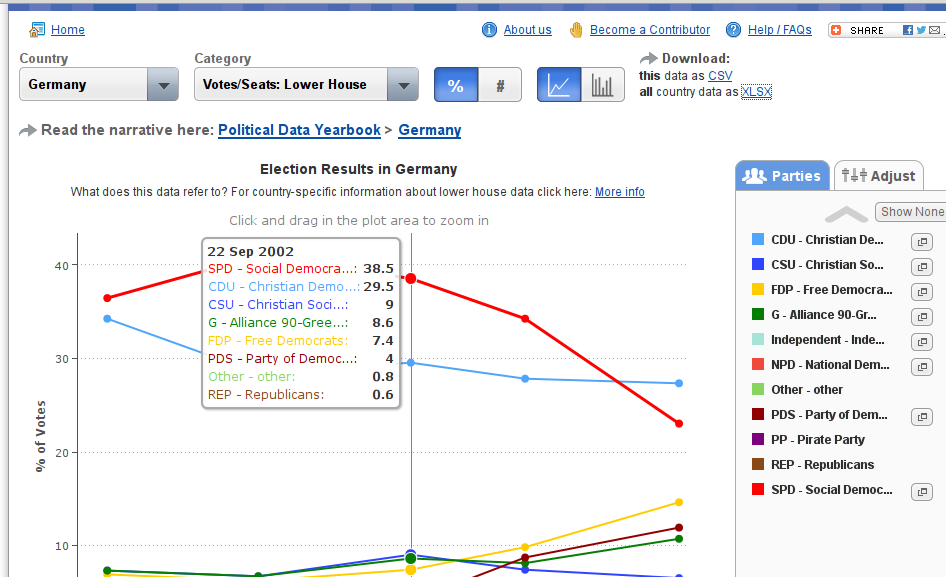Open the Help / FAQs link
946x577 pixels.
tap(779, 30)
